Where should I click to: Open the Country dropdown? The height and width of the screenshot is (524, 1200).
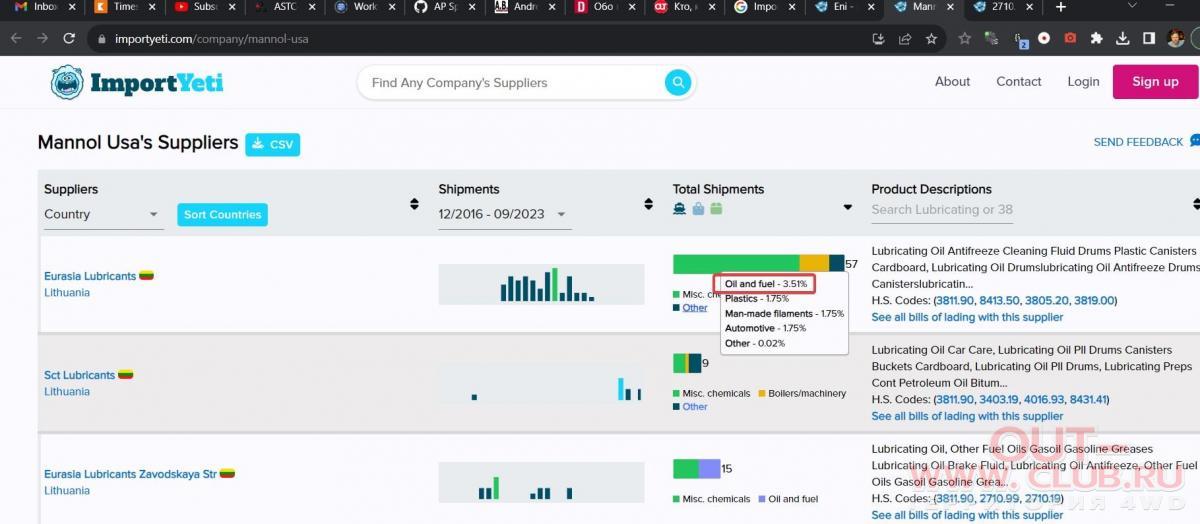point(102,215)
